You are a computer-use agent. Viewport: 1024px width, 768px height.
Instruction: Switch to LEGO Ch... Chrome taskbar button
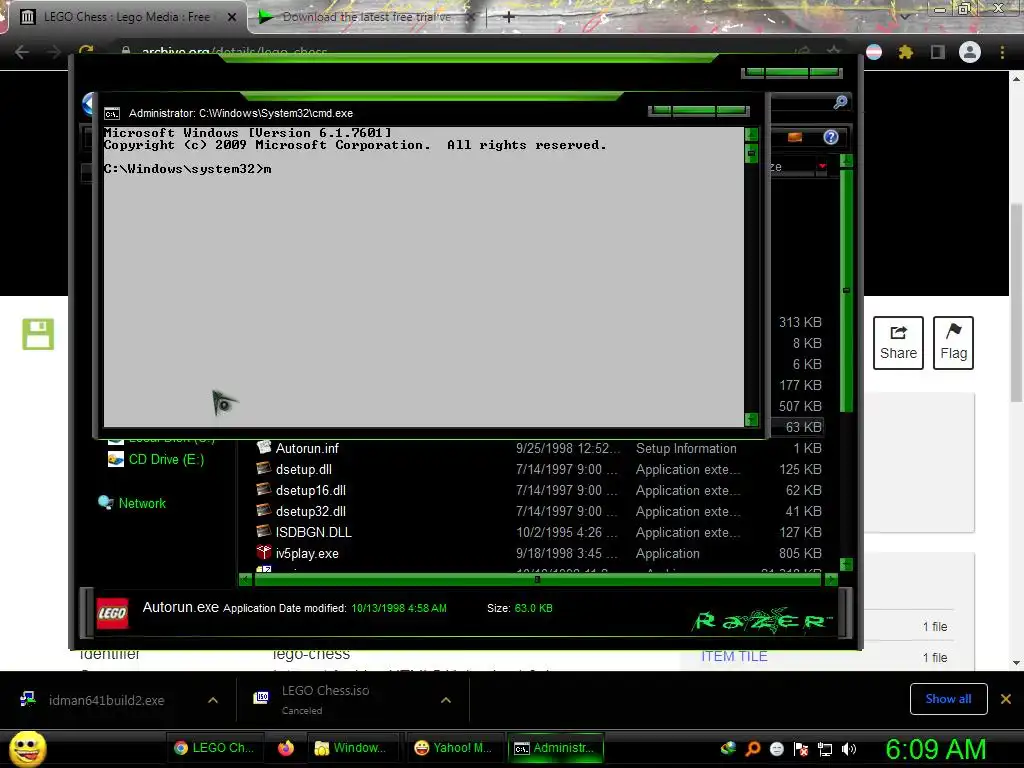click(x=214, y=748)
